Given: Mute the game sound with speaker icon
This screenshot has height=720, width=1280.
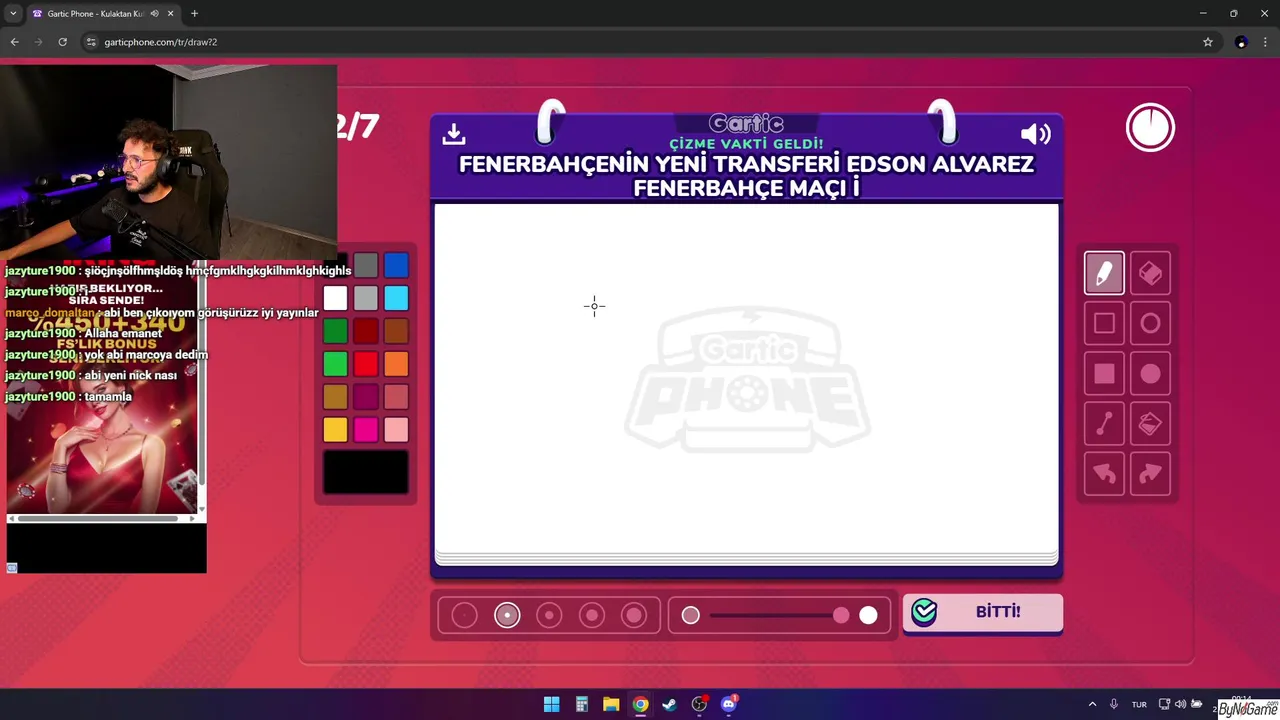Looking at the screenshot, I should pos(1035,134).
